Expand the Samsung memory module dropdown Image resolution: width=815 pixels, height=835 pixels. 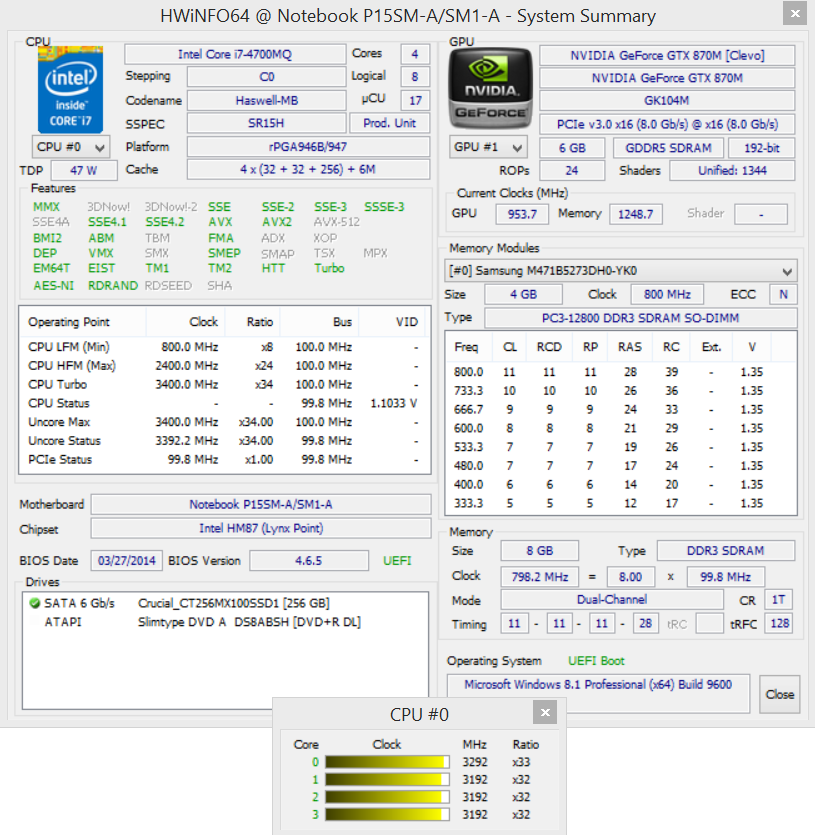(x=621, y=271)
